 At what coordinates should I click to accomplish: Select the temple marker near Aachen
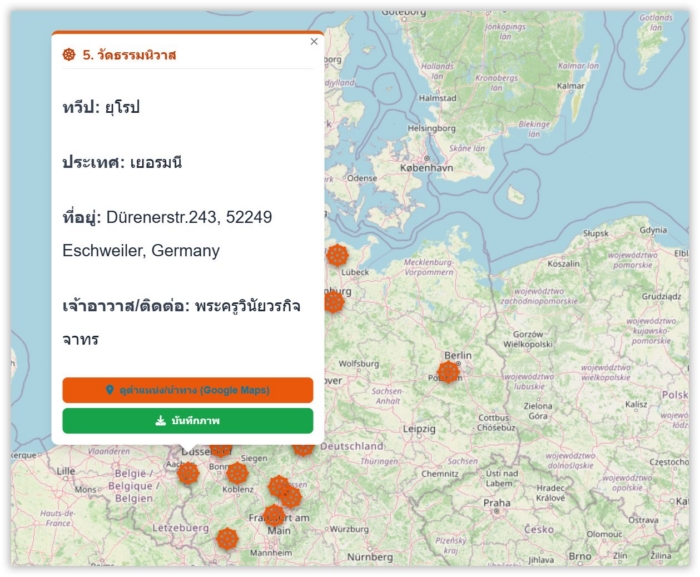188,473
